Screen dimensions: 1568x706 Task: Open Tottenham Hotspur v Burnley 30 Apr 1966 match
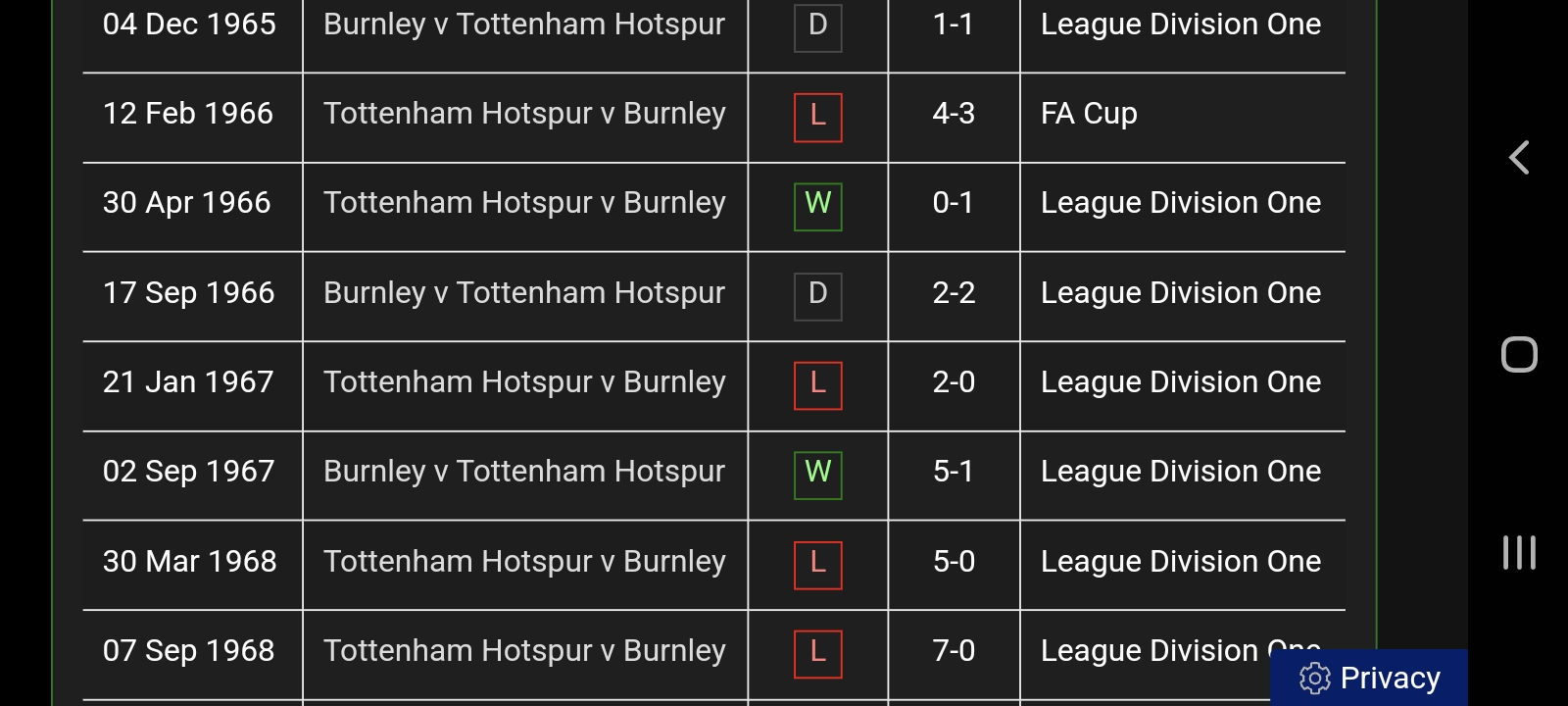coord(524,203)
